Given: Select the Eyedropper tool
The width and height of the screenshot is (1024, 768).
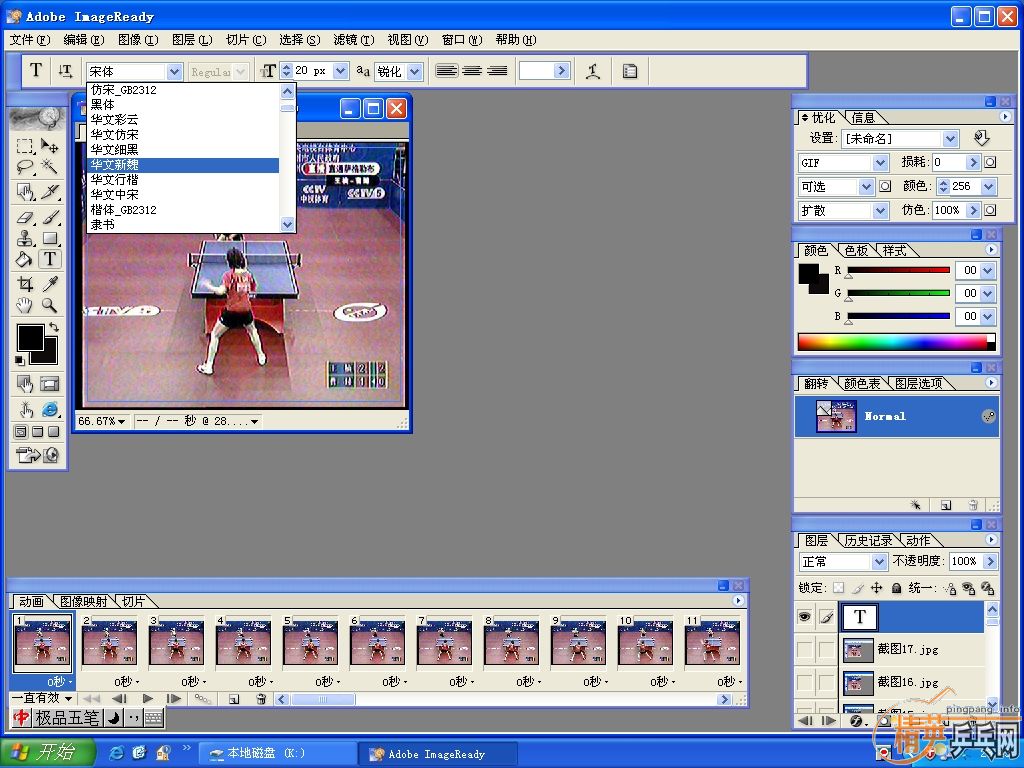Looking at the screenshot, I should [x=50, y=284].
